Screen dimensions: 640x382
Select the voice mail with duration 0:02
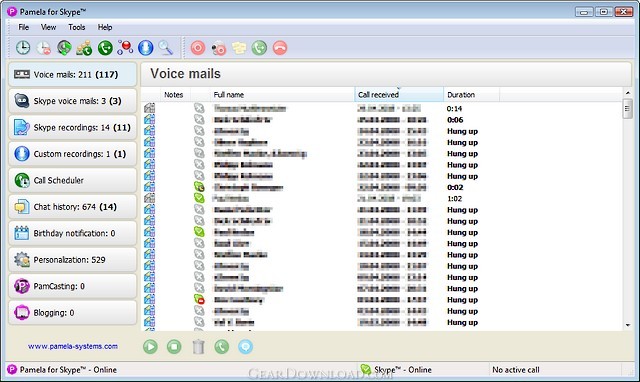[382, 187]
